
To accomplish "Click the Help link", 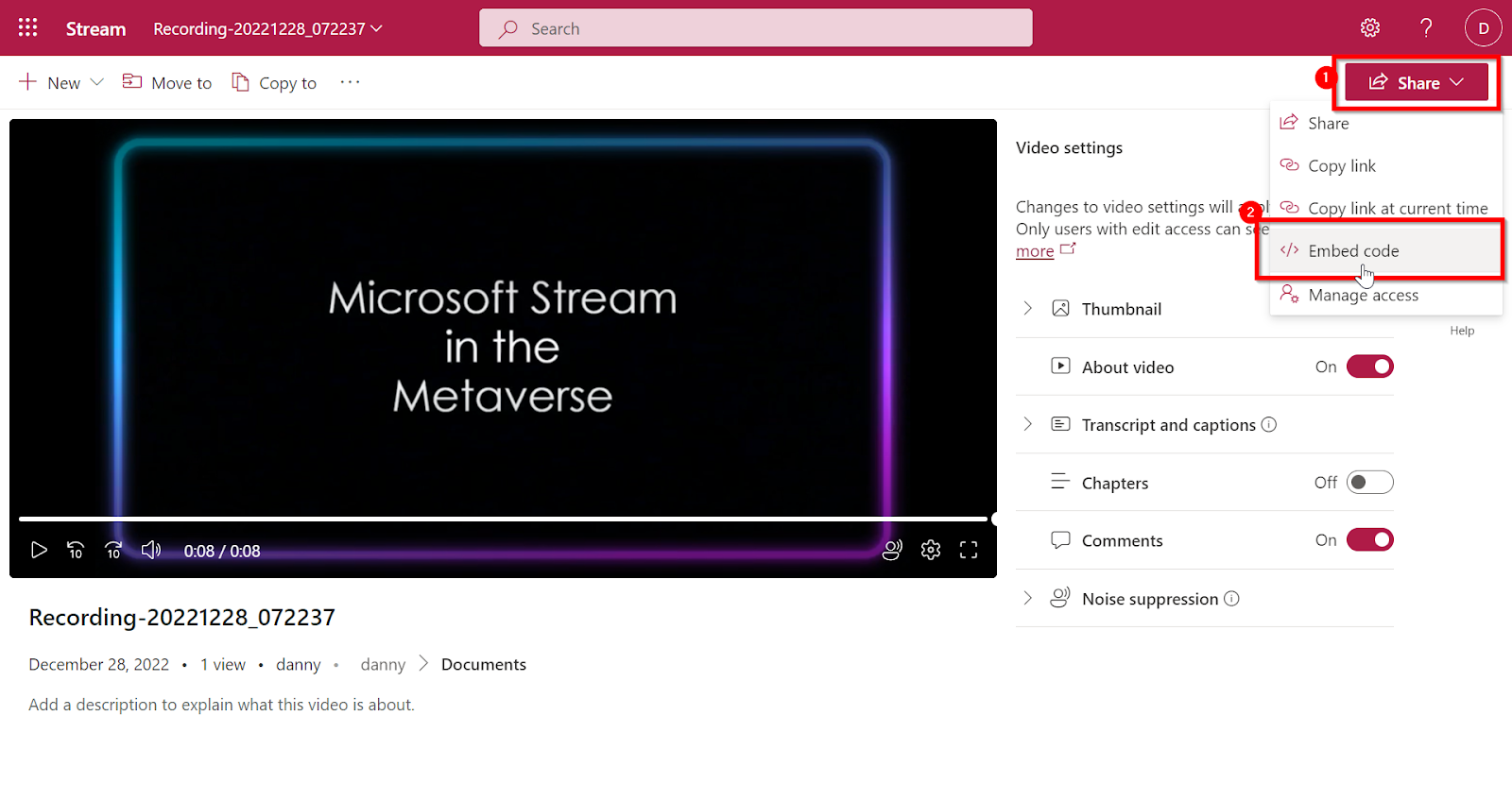I will pyautogui.click(x=1462, y=331).
